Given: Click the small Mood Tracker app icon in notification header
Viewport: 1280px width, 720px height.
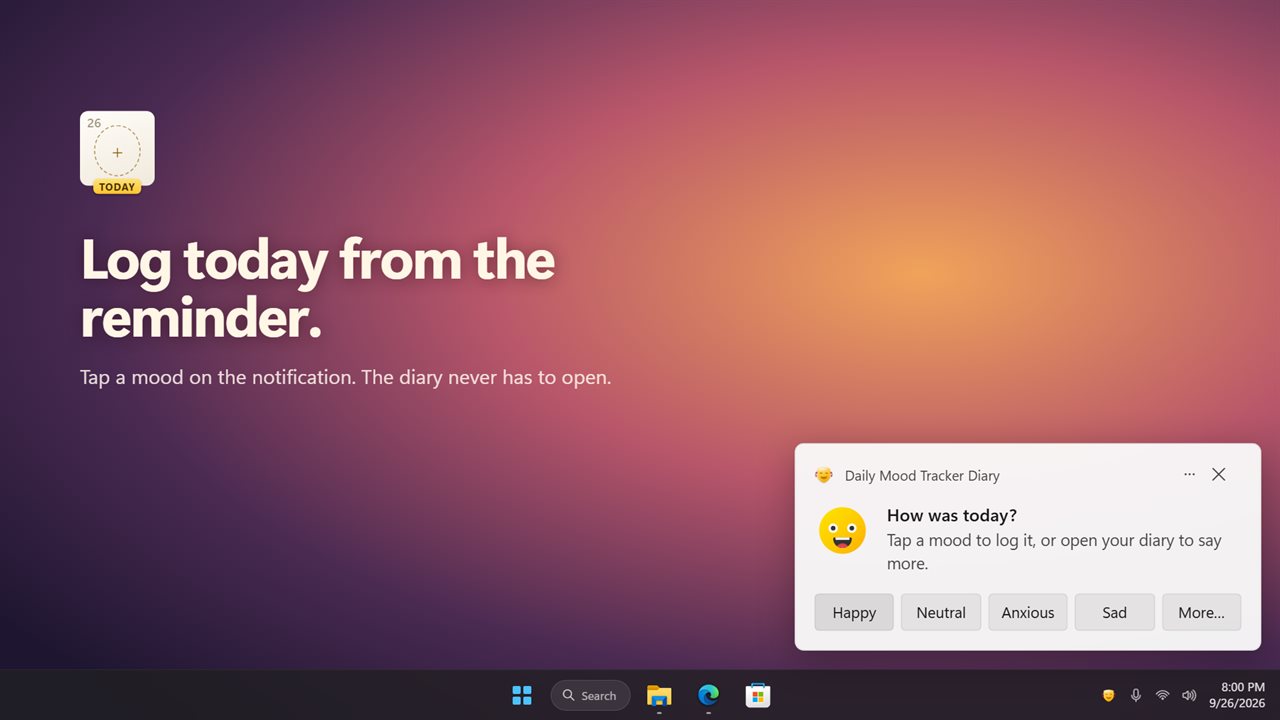Looking at the screenshot, I should [824, 475].
